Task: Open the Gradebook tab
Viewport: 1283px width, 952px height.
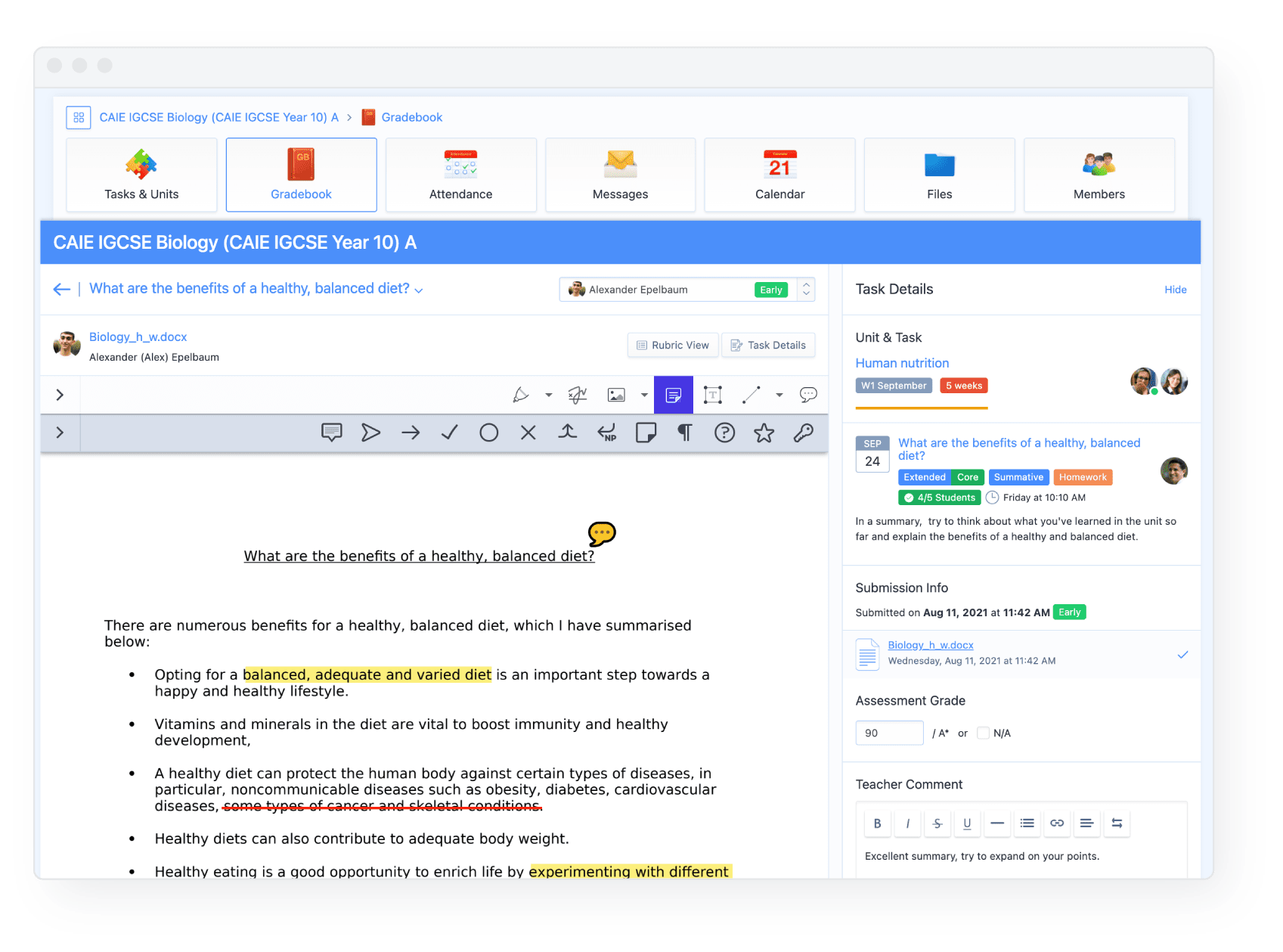Action: click(302, 175)
